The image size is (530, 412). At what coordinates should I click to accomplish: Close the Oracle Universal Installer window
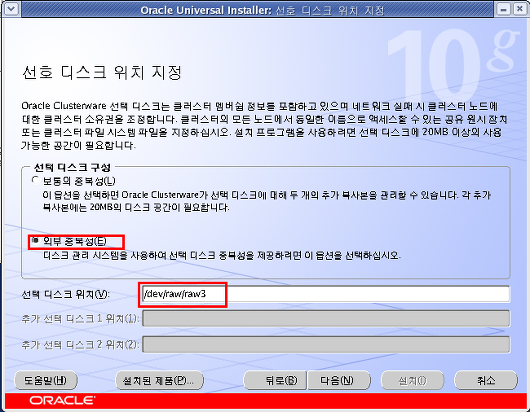[520, 9]
